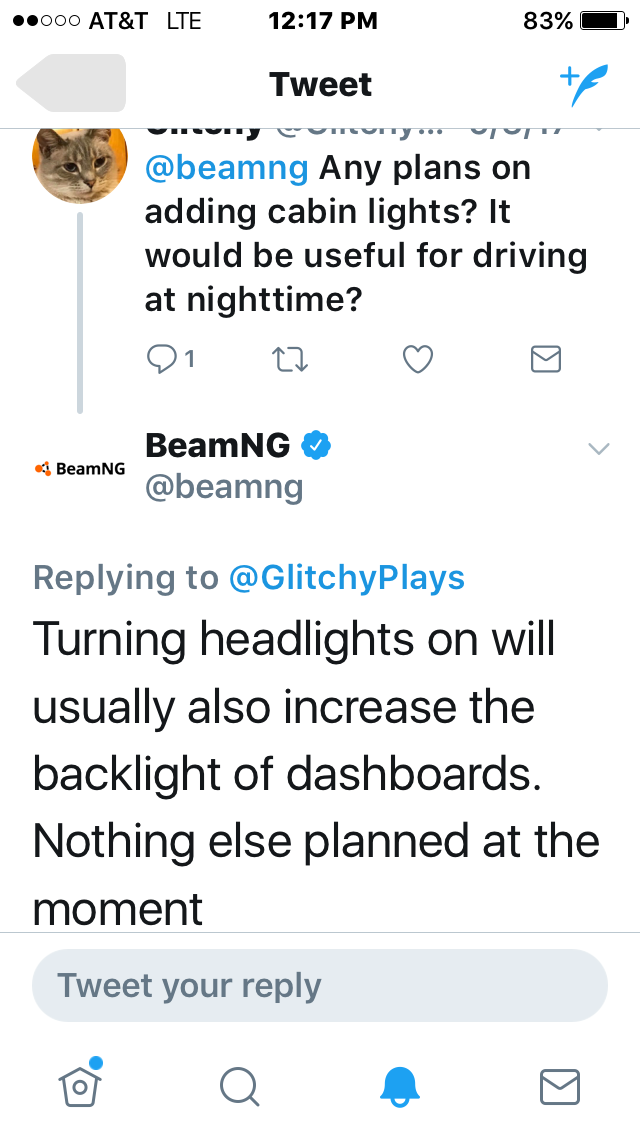Image resolution: width=640 pixels, height=1136 pixels.
Task: Open the Notifications bell tab
Action: (400, 1087)
